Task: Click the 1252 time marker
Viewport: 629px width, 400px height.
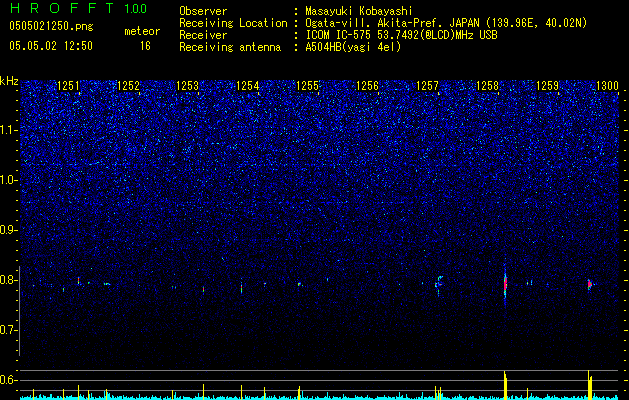Action: [x=128, y=86]
